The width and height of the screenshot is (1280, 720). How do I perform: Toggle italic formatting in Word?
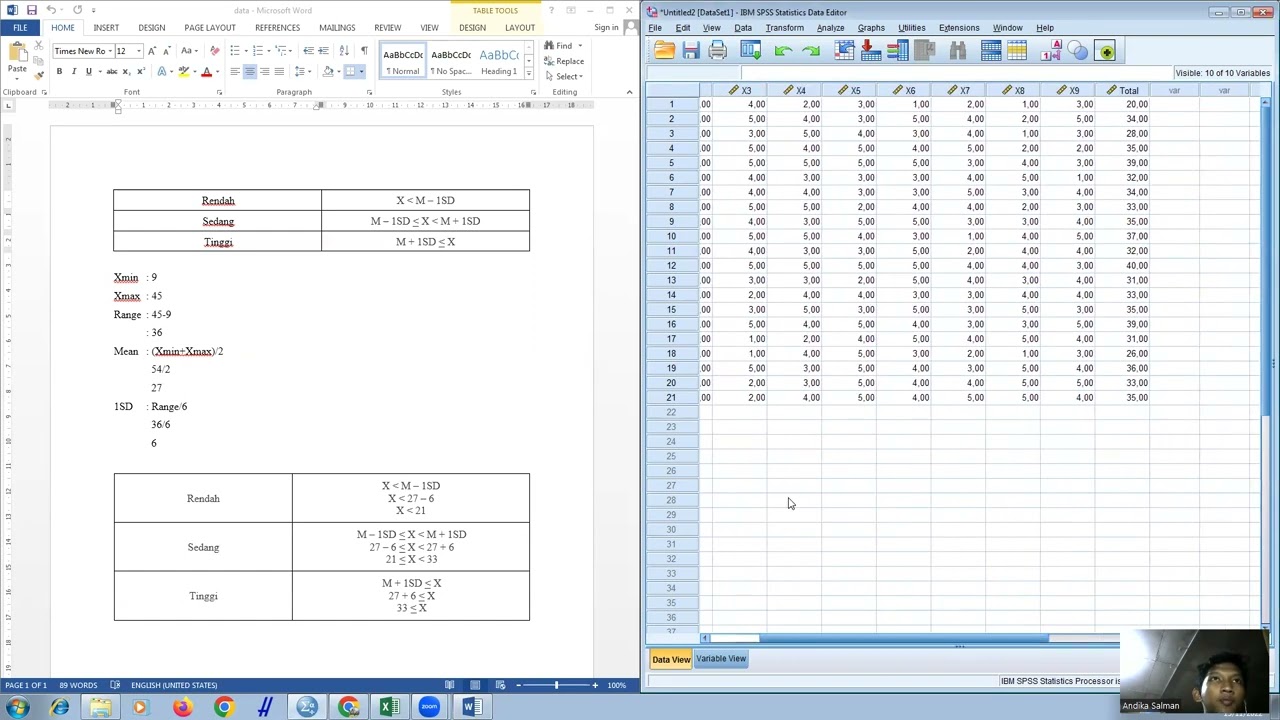(x=74, y=72)
